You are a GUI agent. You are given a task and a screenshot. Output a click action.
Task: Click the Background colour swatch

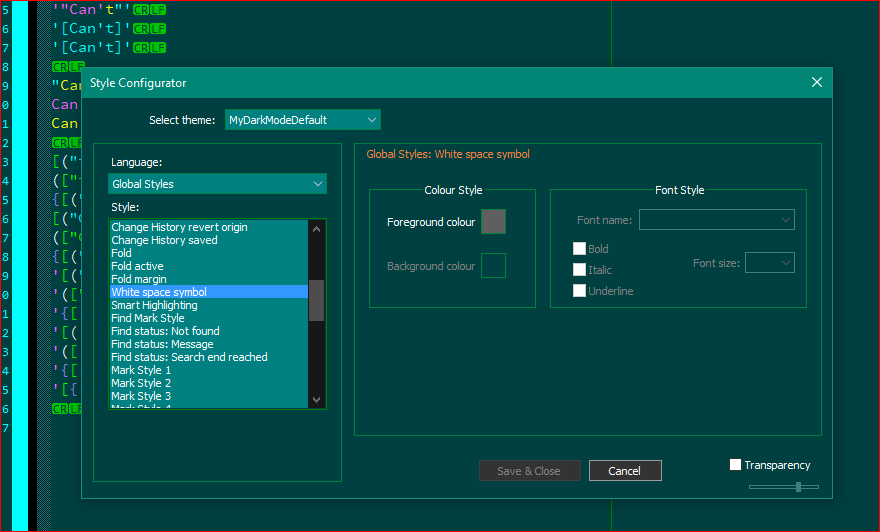[493, 266]
